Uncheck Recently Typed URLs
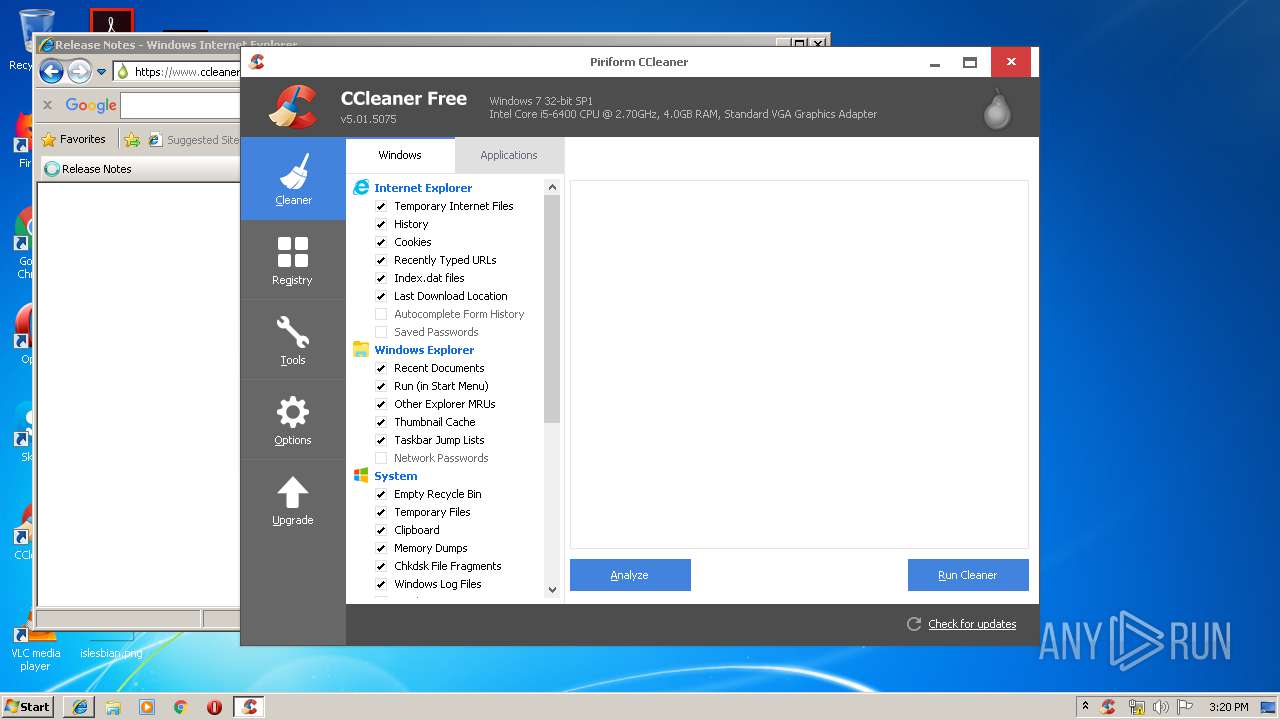1280x720 pixels. tap(381, 260)
